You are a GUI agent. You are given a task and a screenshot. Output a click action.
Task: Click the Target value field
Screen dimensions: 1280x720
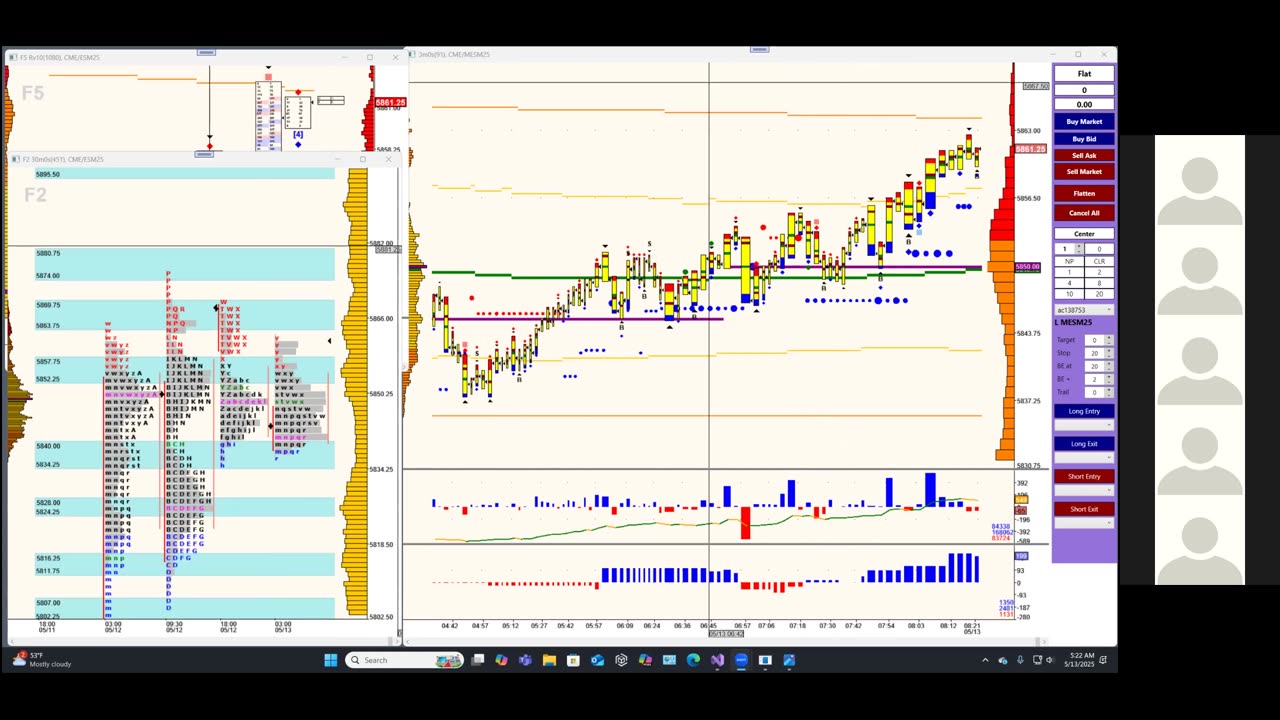[1094, 340]
